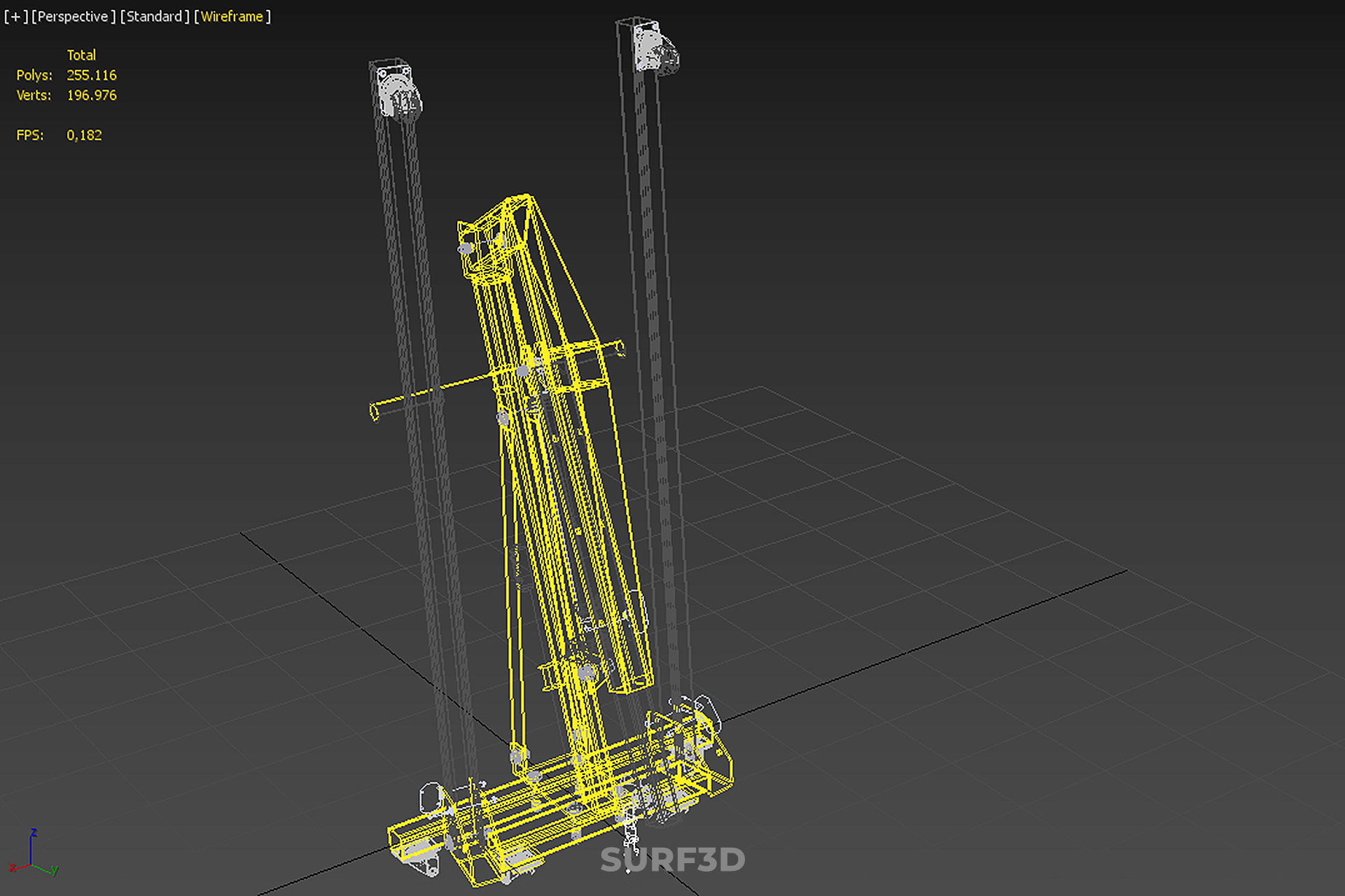Open the Standard shading quality menu
The height and width of the screenshot is (896, 1345).
(155, 17)
